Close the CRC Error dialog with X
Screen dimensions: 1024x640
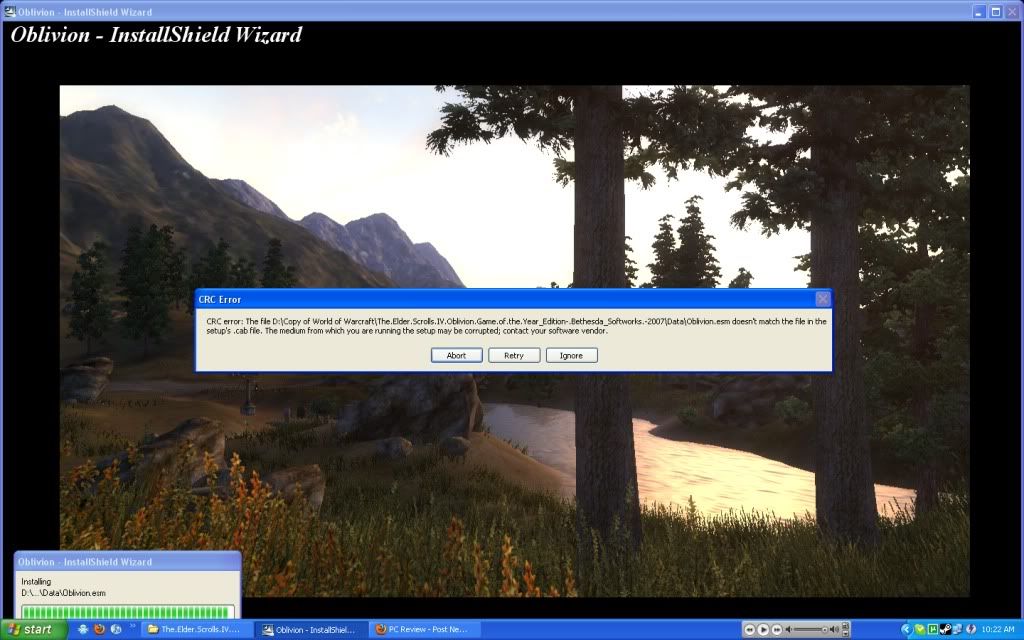point(823,299)
